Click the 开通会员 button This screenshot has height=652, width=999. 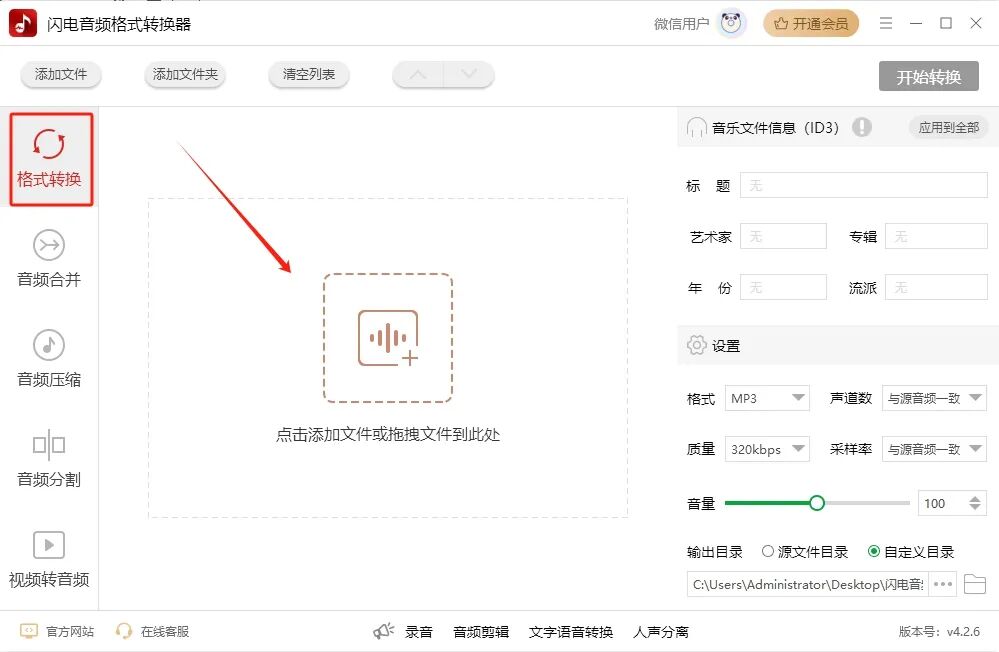[x=810, y=24]
